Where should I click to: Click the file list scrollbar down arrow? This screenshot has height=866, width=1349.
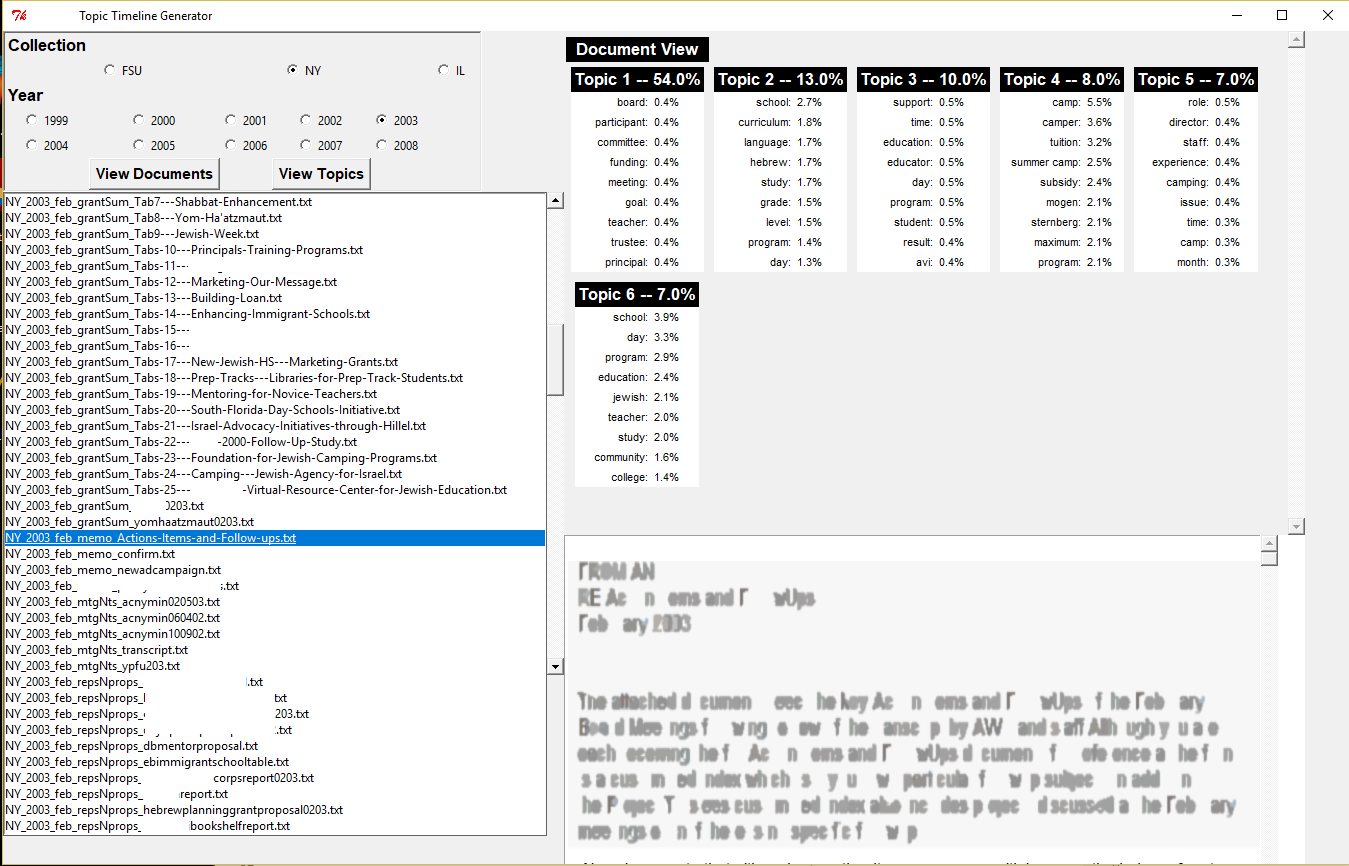(556, 665)
